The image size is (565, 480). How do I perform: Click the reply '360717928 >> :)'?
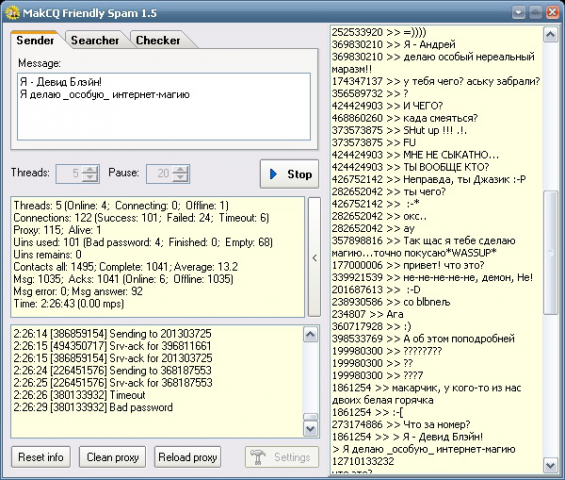[371, 326]
